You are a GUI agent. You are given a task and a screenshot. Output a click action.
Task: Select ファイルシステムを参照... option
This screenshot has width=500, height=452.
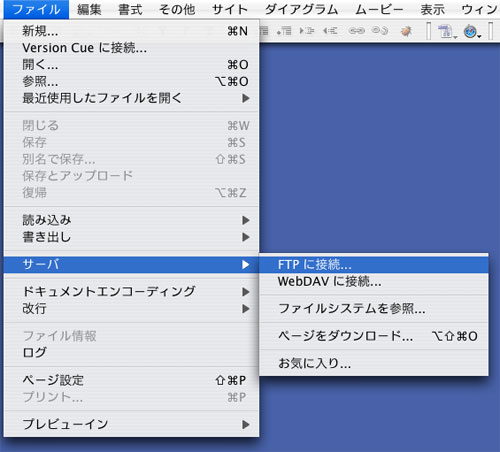tap(374, 309)
